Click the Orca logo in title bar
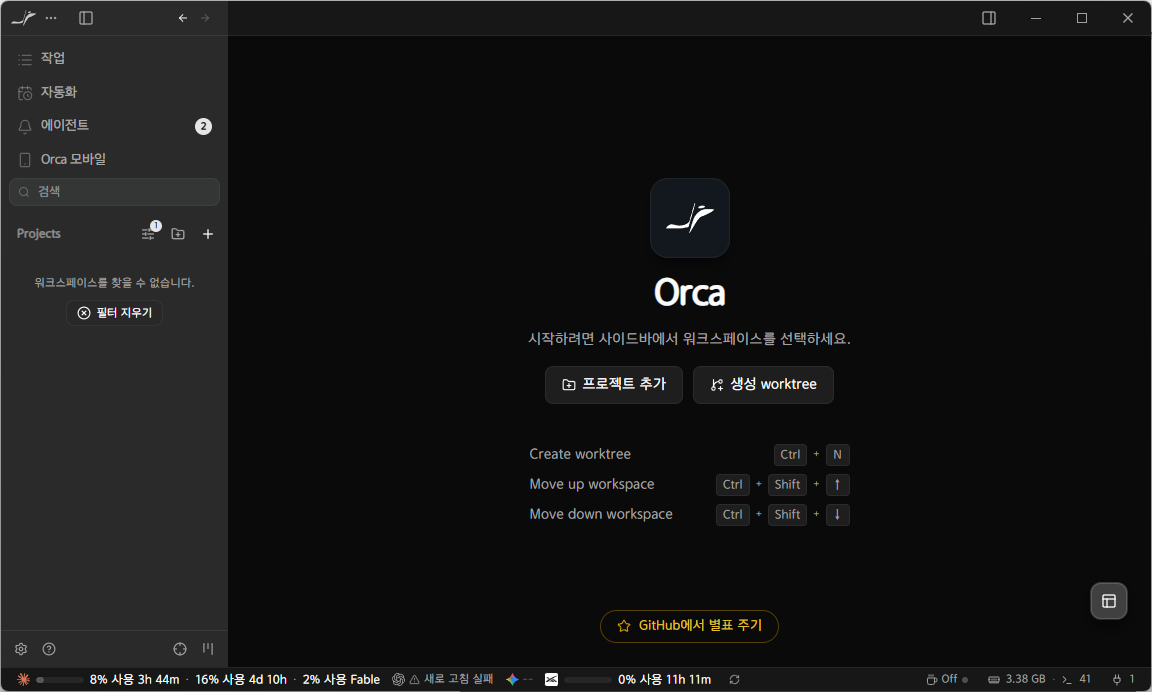The width and height of the screenshot is (1152, 692). click(x=24, y=18)
